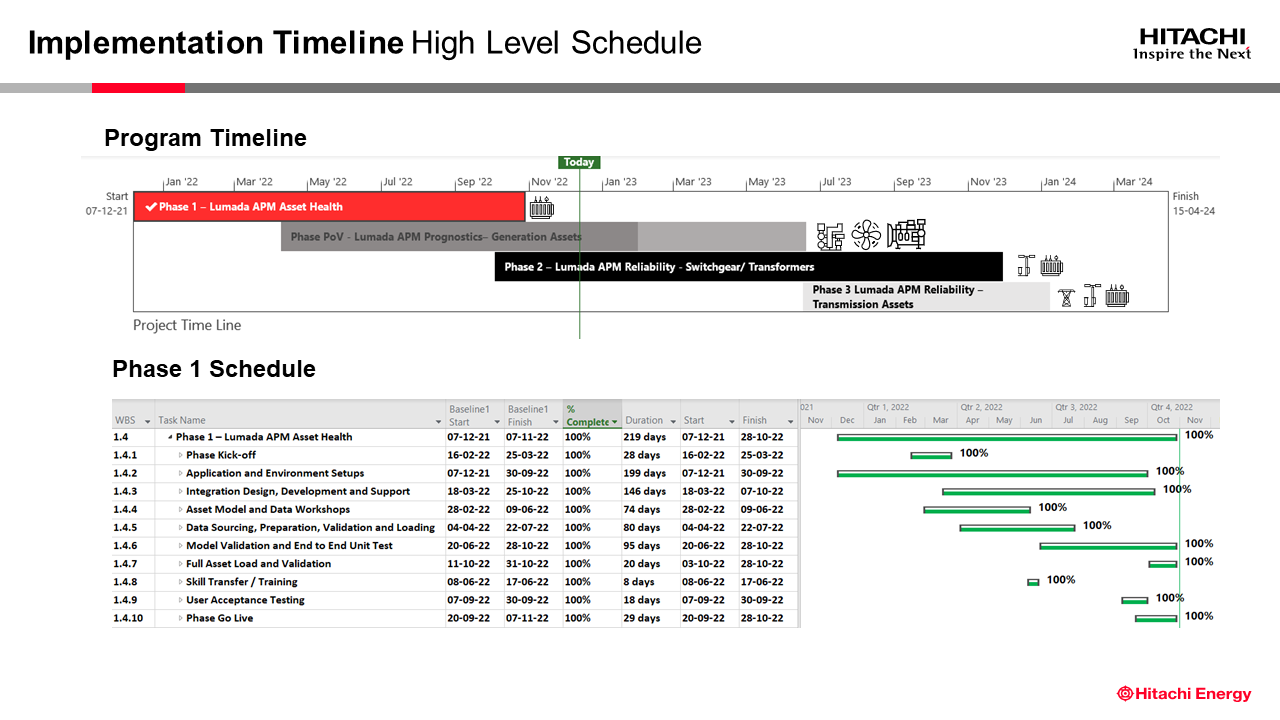Click the fan icon after Phase PoV bar
Viewport: 1280px width, 720px height.
pyautogui.click(x=866, y=236)
